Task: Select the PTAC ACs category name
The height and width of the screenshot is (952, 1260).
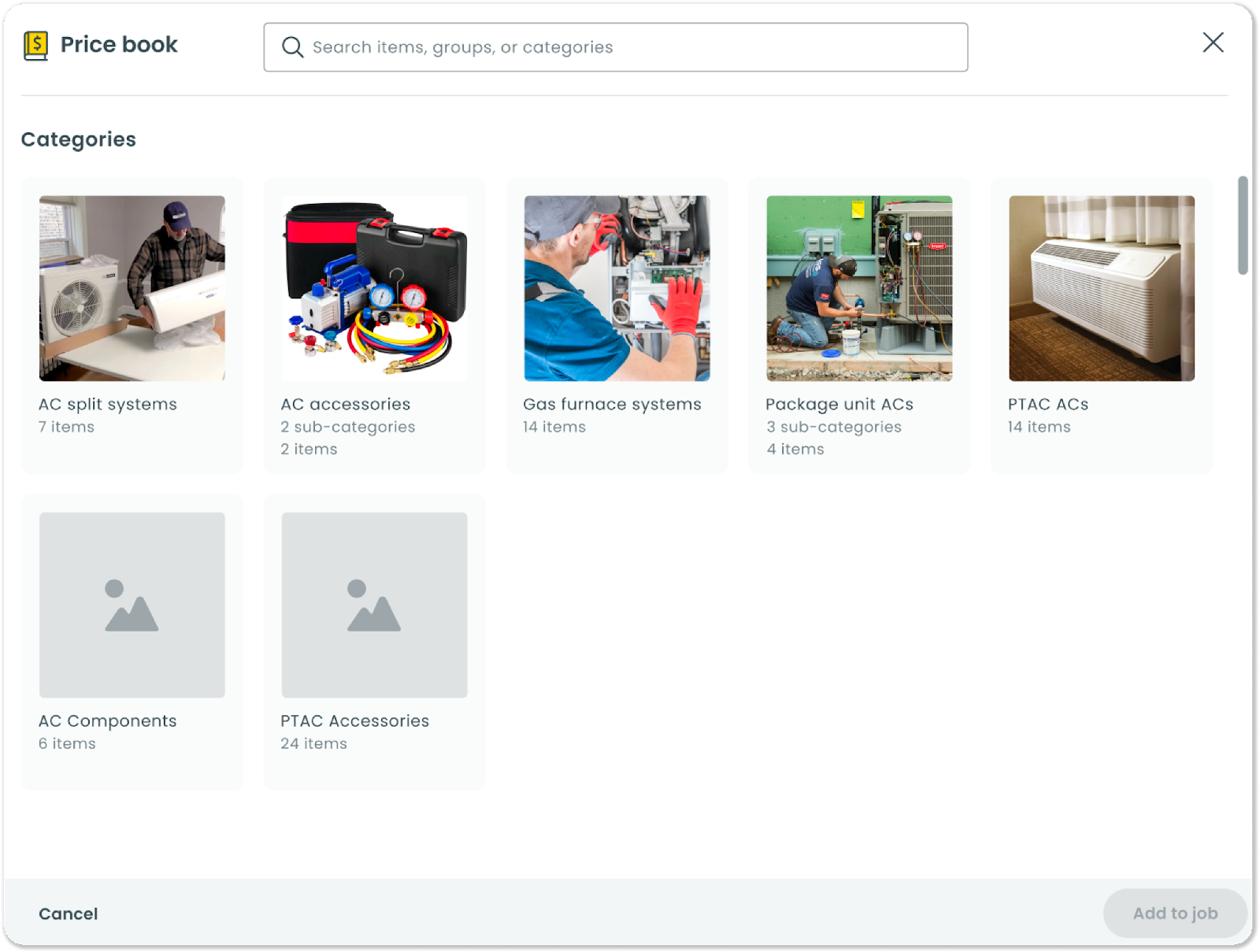Action: coord(1048,404)
